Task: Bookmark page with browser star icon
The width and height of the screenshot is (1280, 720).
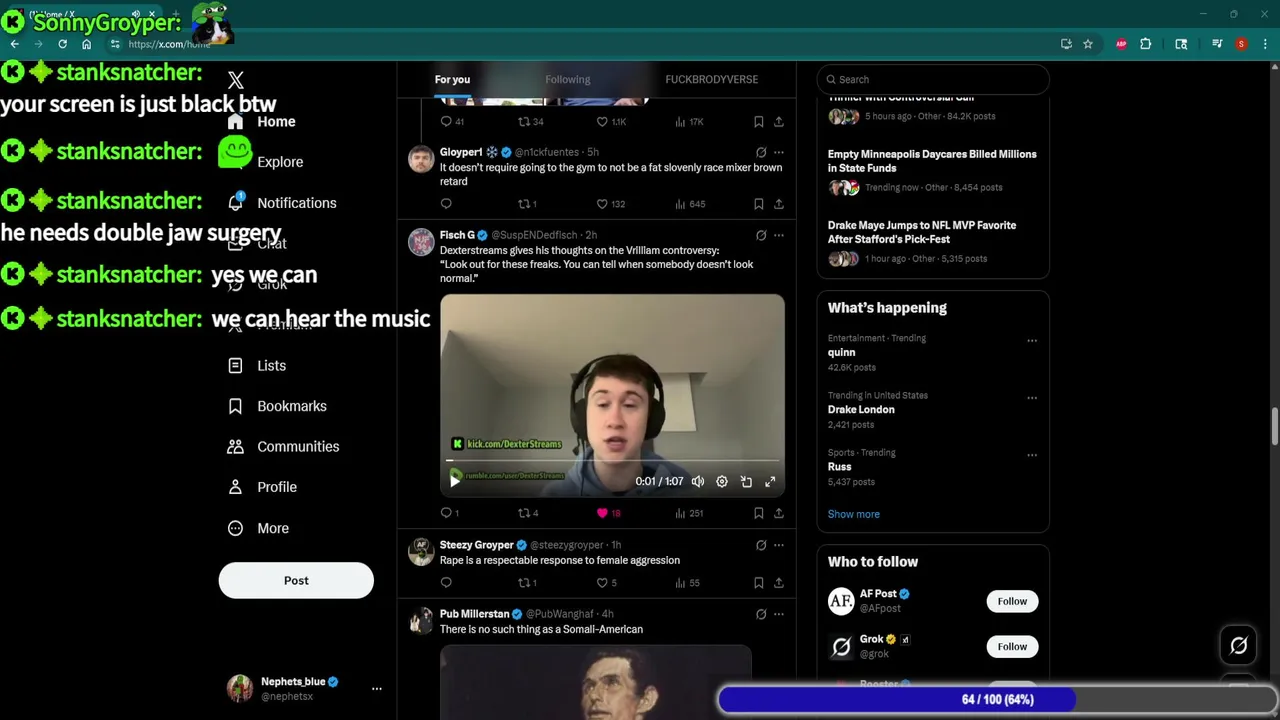Action: click(x=1088, y=44)
